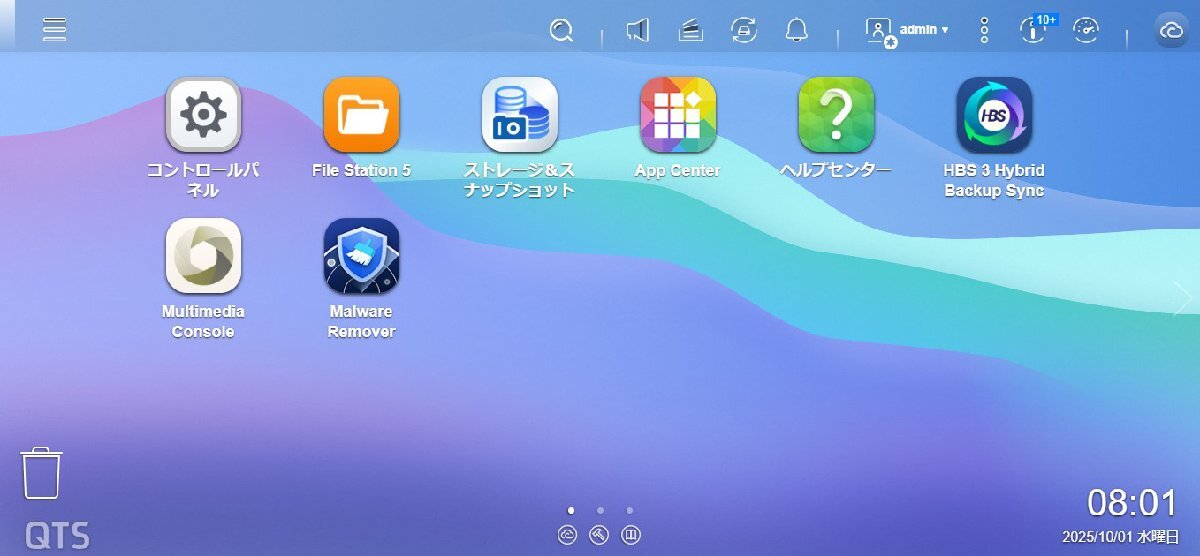Click the bottom myQNAPcloud circle icon
The width and height of the screenshot is (1200, 556).
[568, 535]
